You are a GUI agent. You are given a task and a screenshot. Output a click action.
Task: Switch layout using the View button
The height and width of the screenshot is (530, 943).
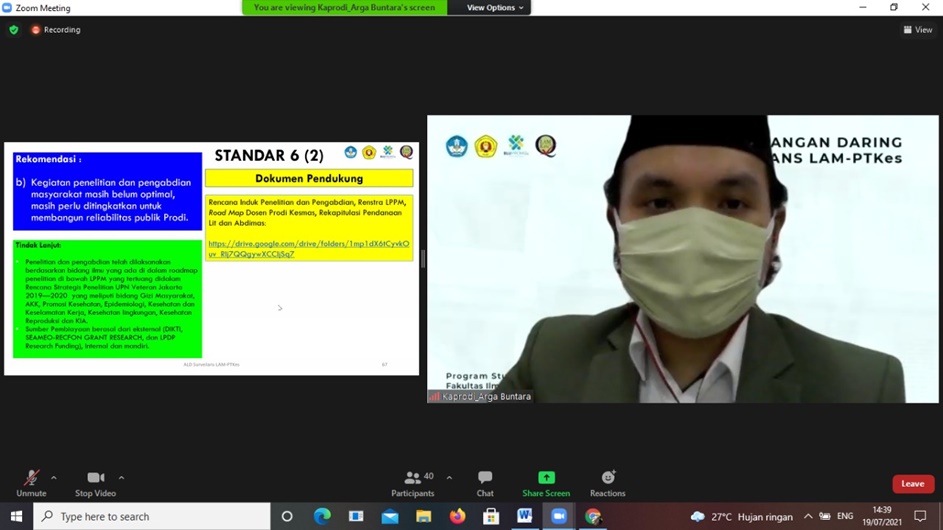(x=918, y=30)
